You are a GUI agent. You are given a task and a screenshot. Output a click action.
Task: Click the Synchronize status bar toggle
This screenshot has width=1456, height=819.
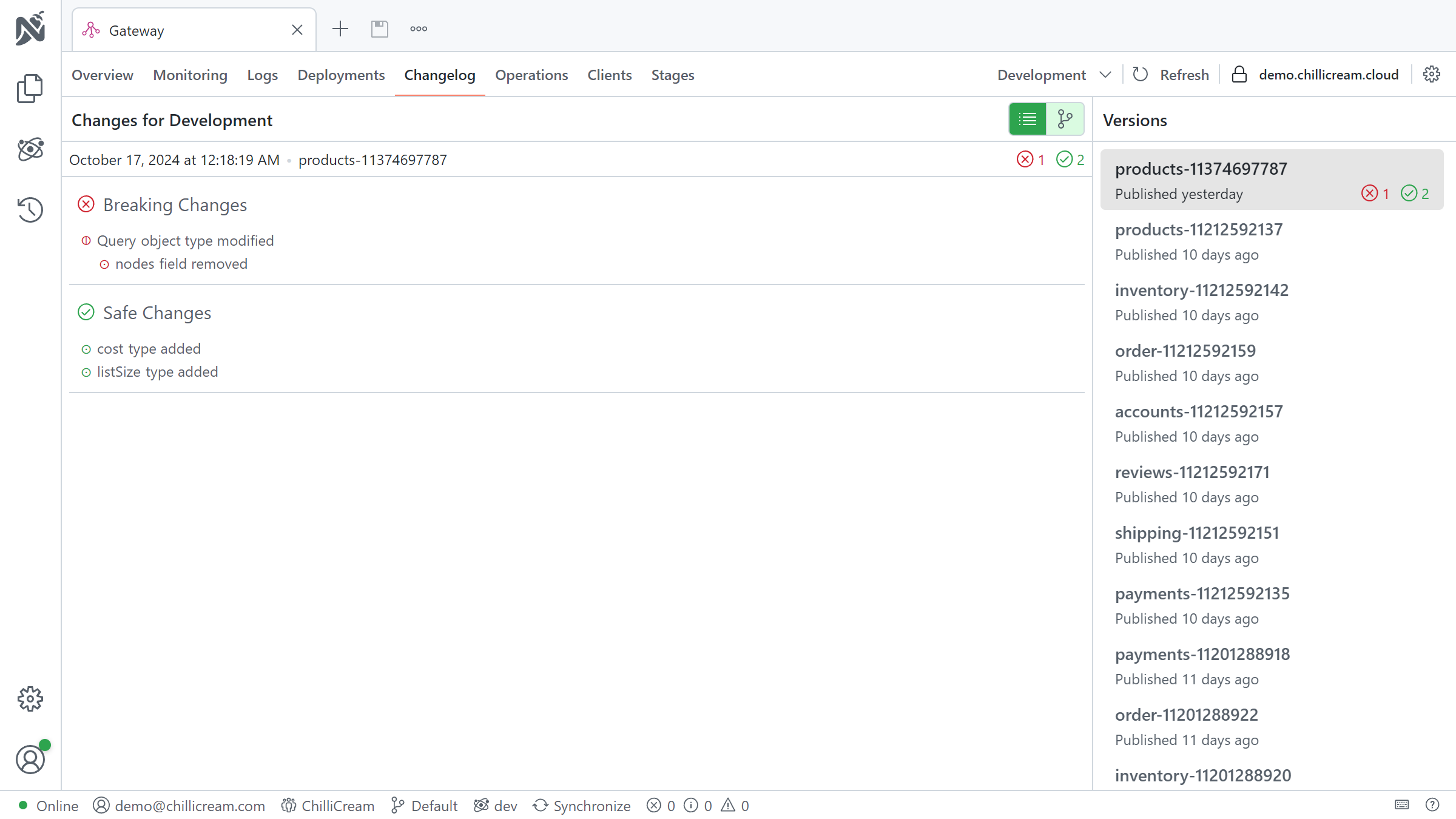click(582, 806)
